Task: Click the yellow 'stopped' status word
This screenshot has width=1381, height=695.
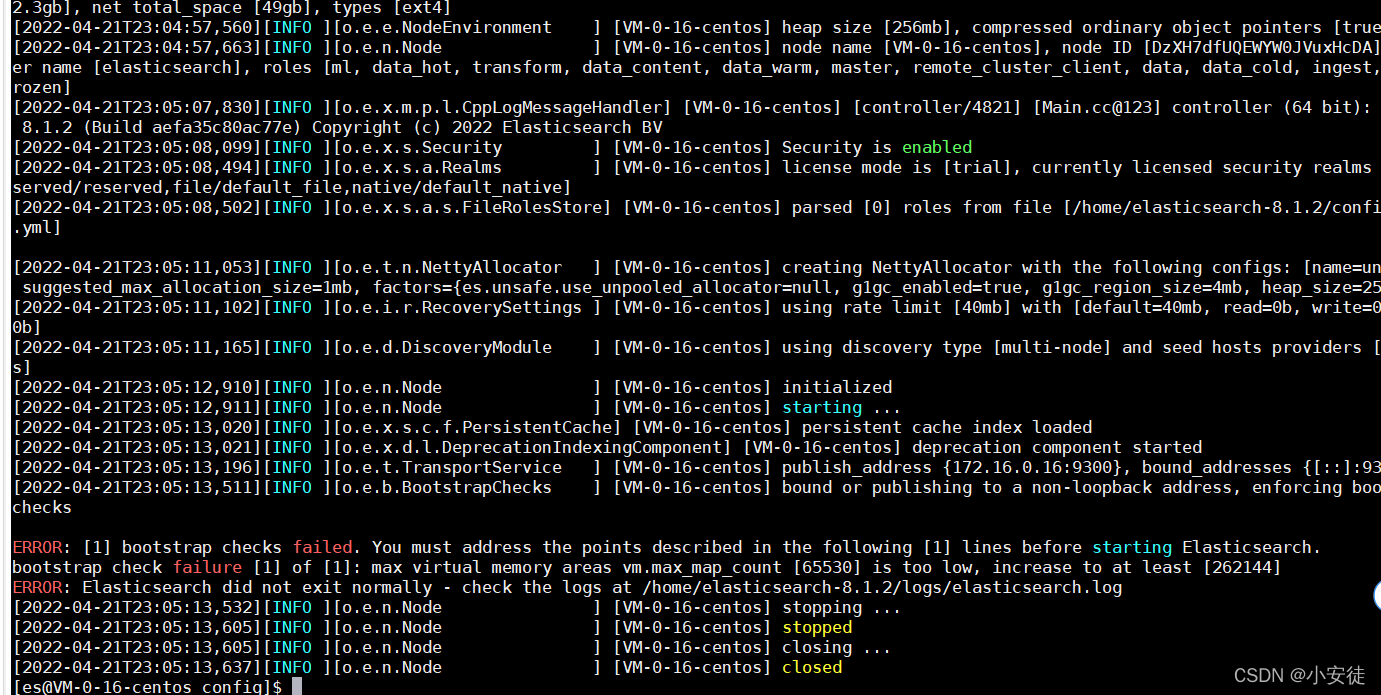Action: coord(817,627)
